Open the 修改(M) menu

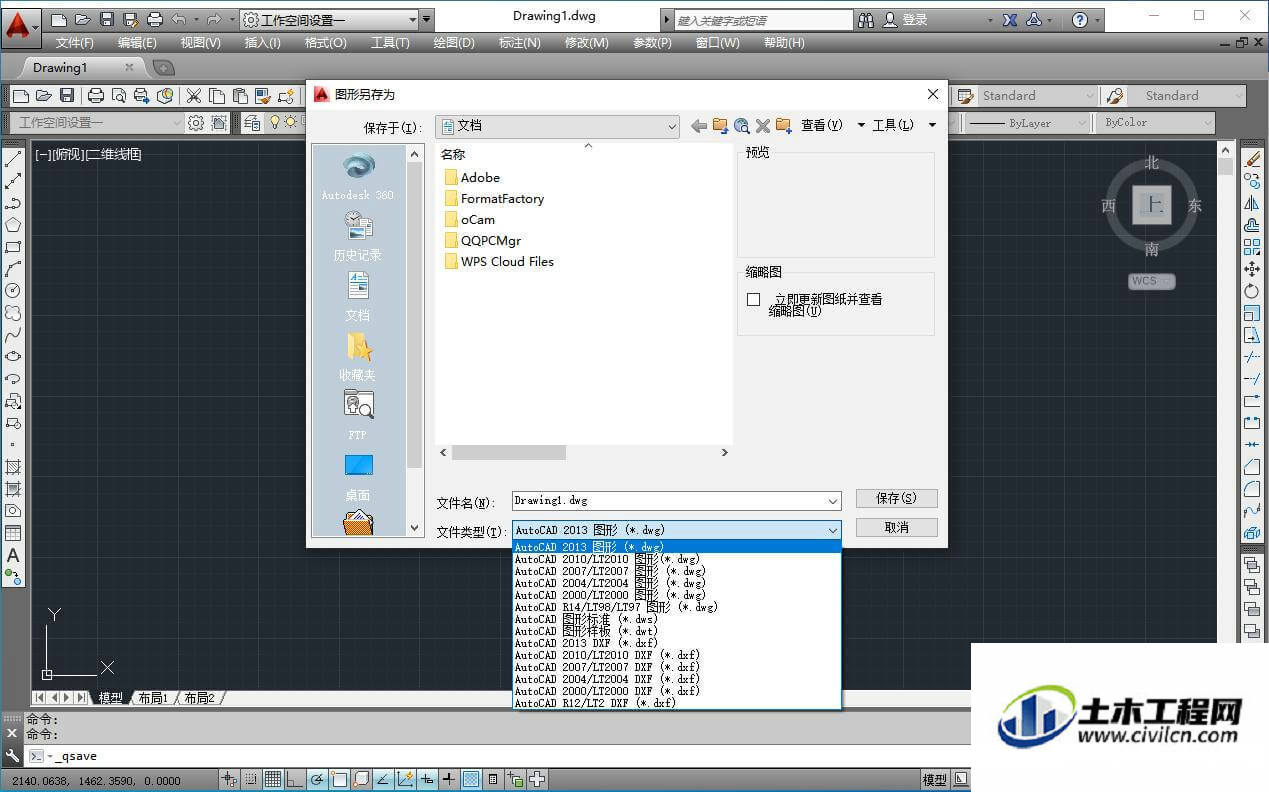coord(587,42)
